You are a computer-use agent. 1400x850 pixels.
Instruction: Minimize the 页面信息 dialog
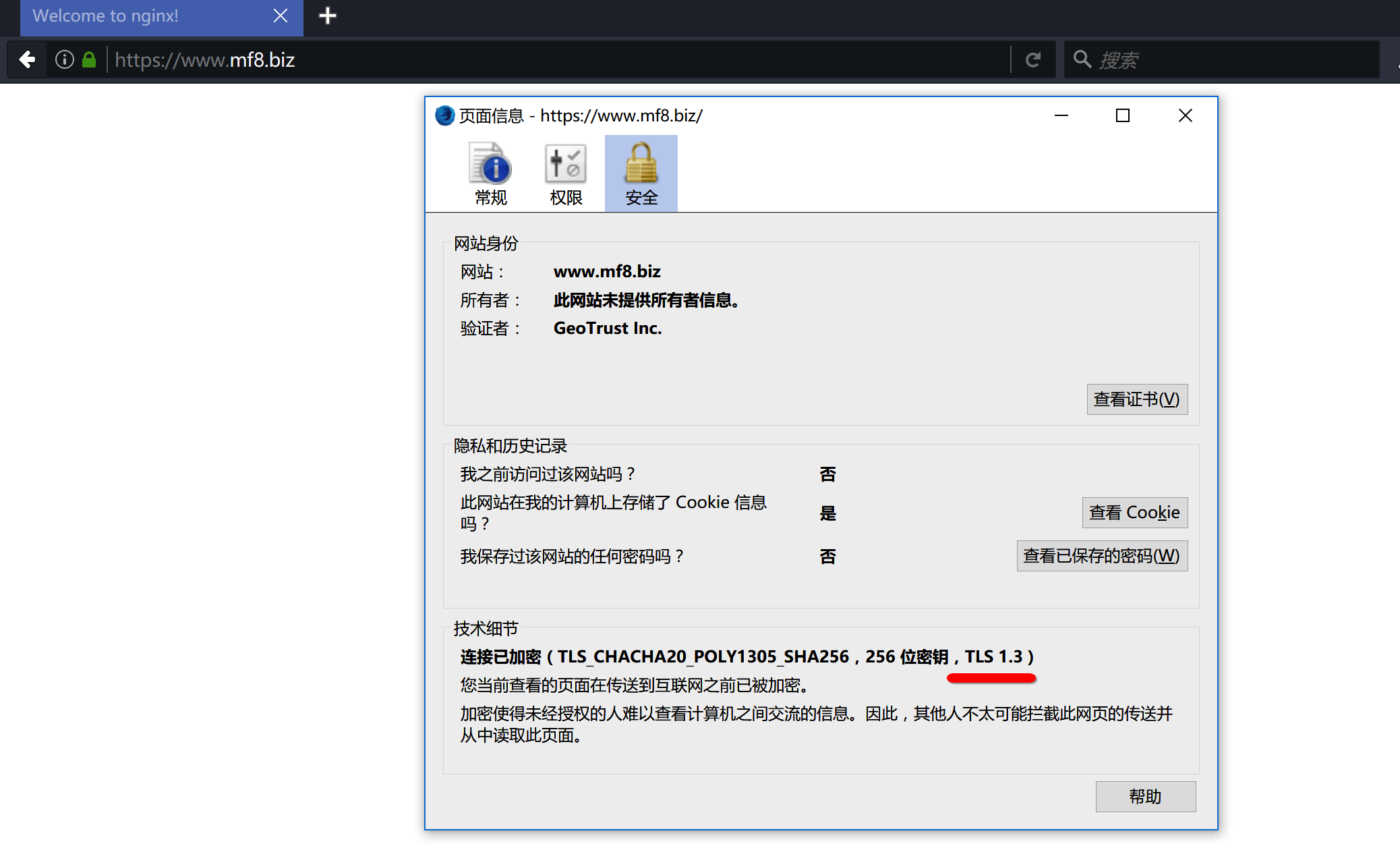click(1062, 115)
